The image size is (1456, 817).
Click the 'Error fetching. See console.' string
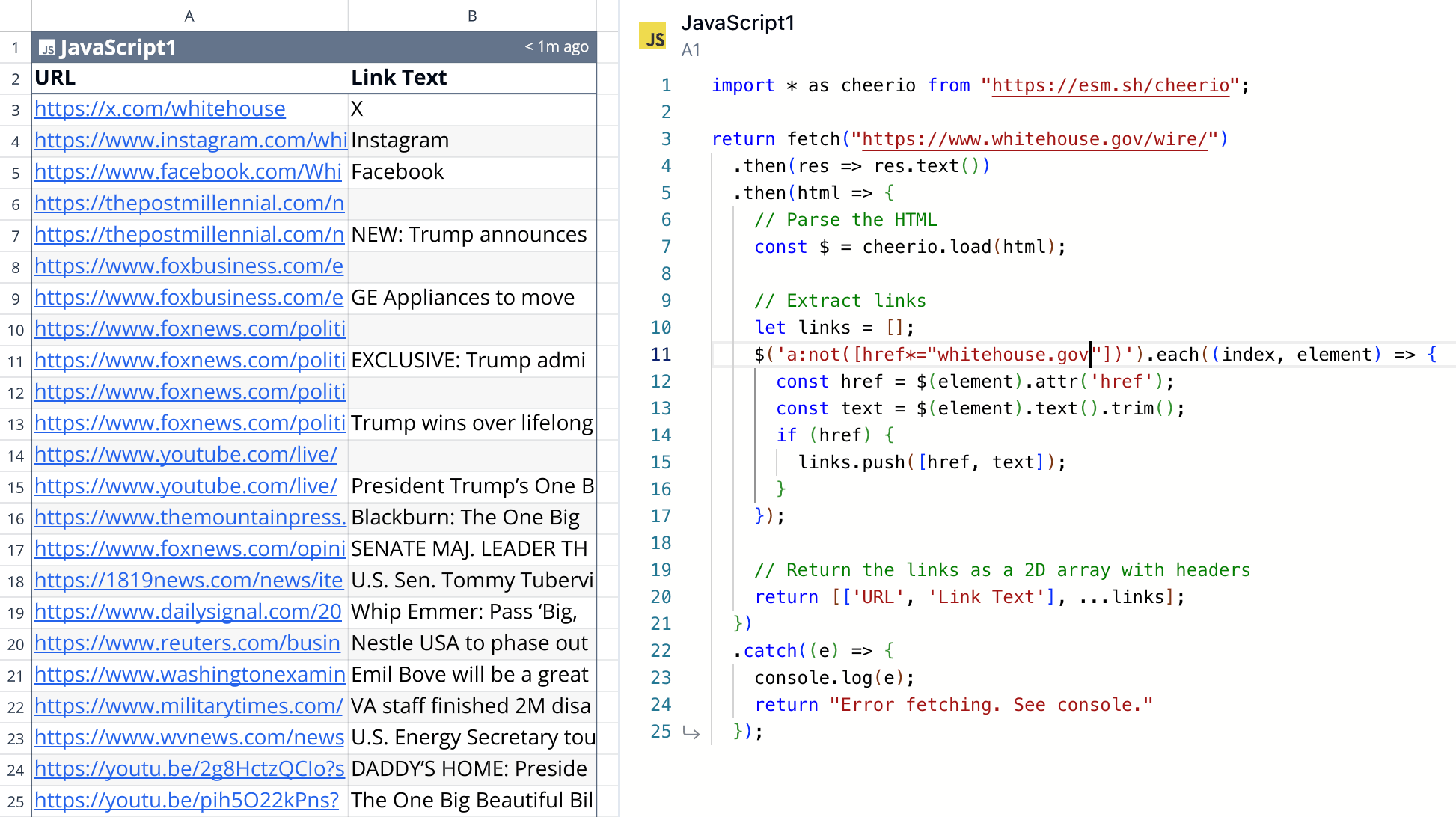(x=991, y=705)
